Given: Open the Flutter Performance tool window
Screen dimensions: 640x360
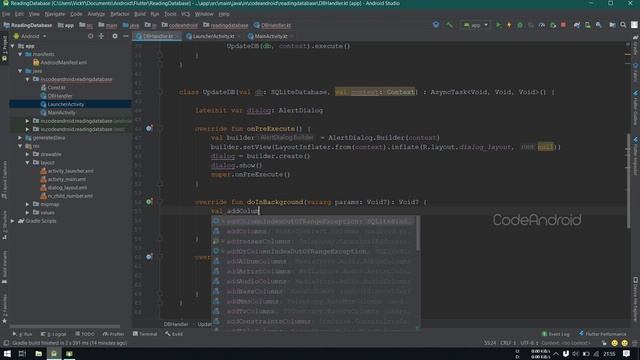Looking at the screenshot, I should tap(602, 334).
